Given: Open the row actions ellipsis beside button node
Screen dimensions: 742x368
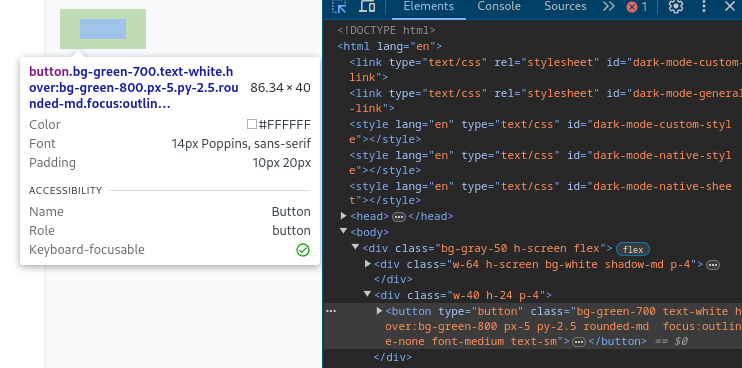Looking at the screenshot, I should pyautogui.click(x=331, y=311).
